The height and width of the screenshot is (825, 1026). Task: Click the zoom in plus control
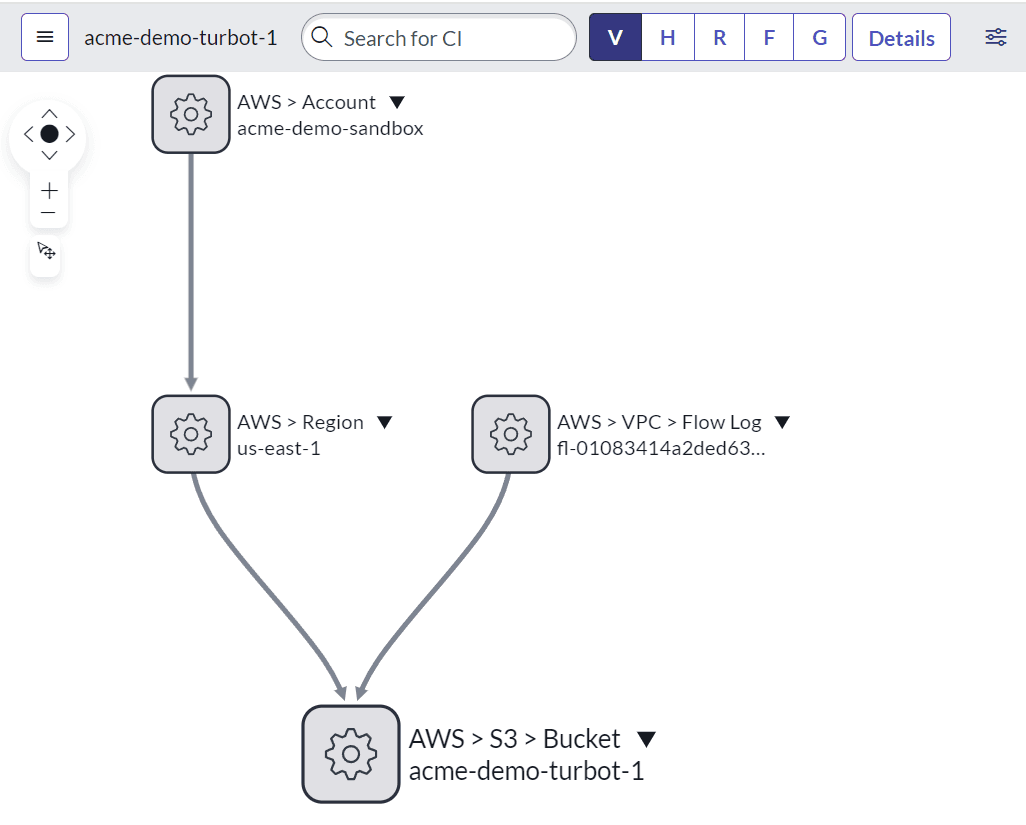click(x=48, y=190)
